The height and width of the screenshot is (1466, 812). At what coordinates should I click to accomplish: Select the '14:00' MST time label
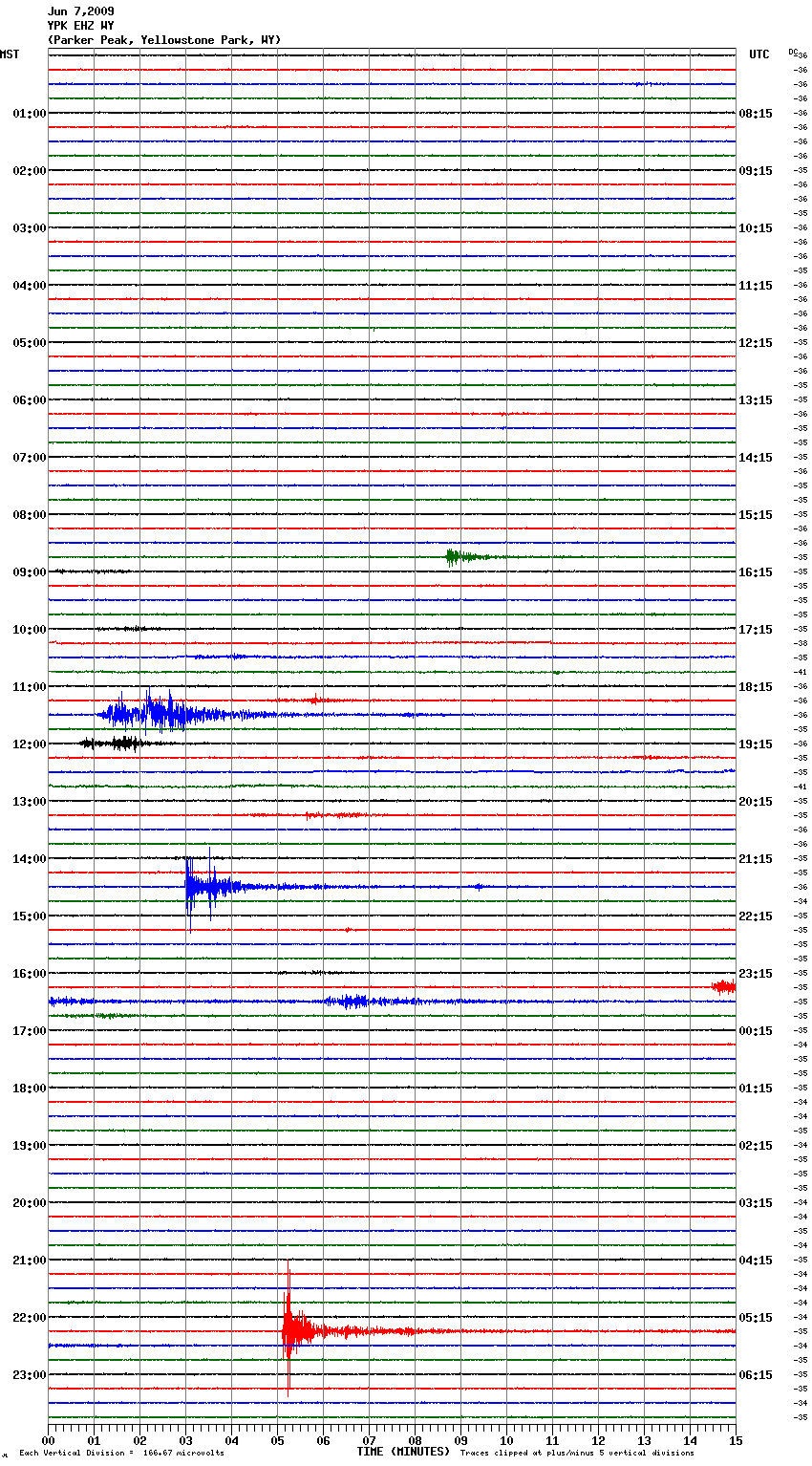click(29, 859)
